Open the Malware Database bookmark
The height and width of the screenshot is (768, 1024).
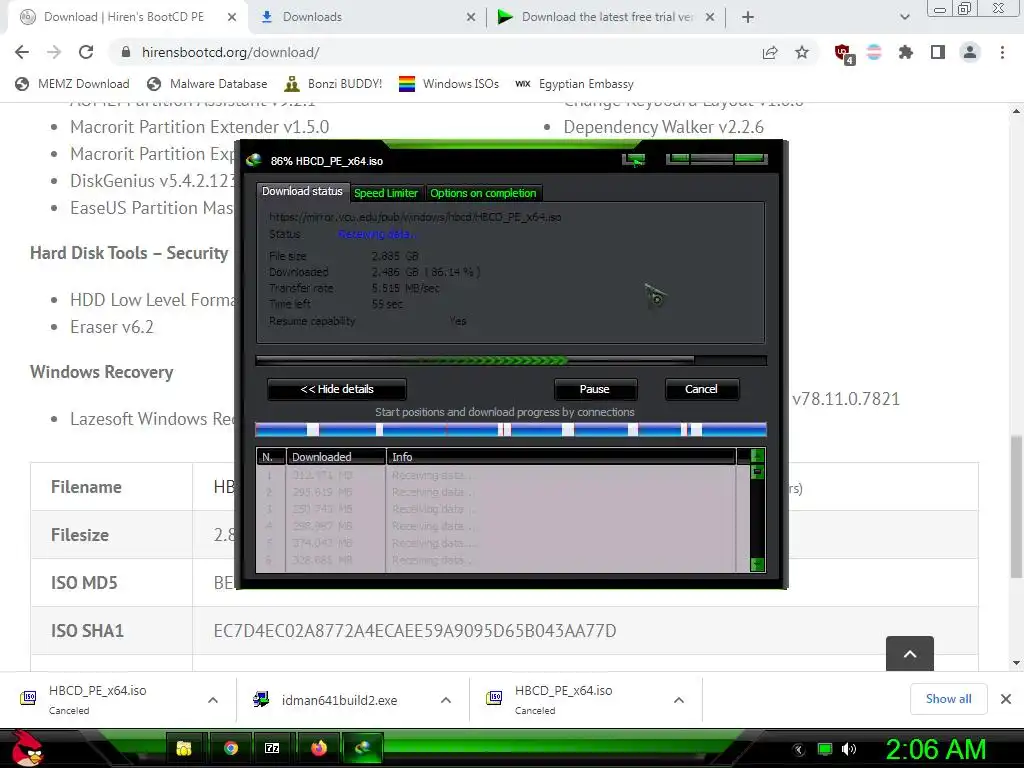[x=208, y=84]
